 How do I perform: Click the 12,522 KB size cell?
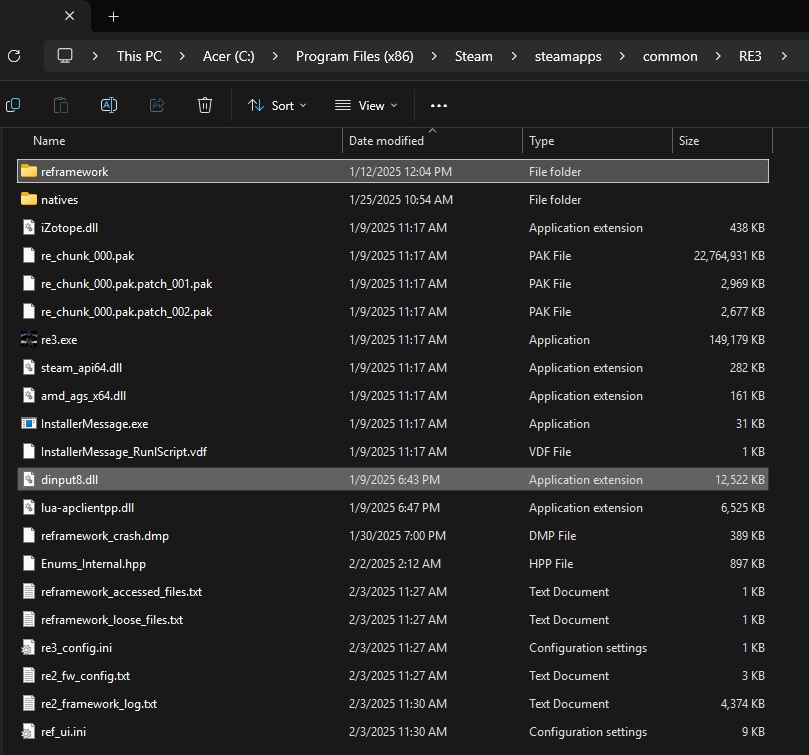(x=740, y=479)
